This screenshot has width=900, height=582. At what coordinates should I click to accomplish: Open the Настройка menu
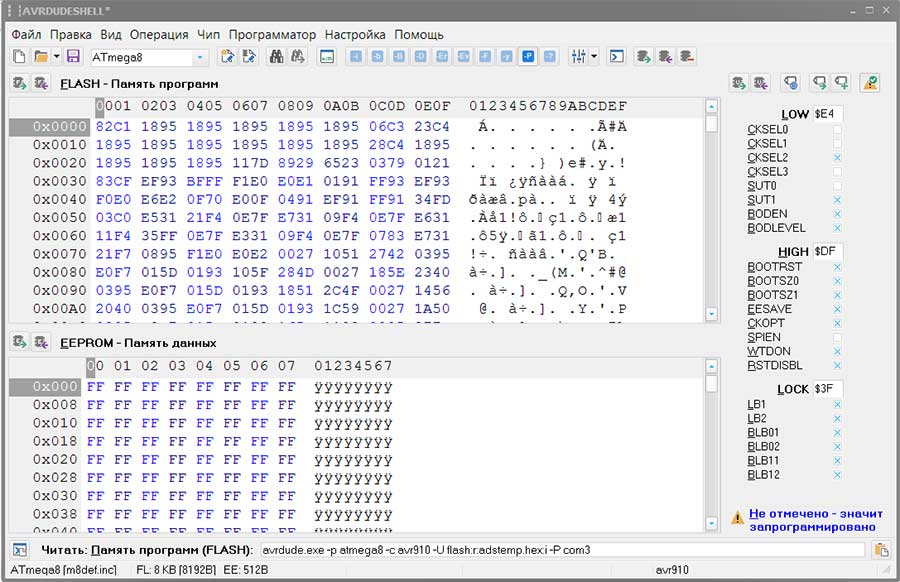tap(355, 34)
